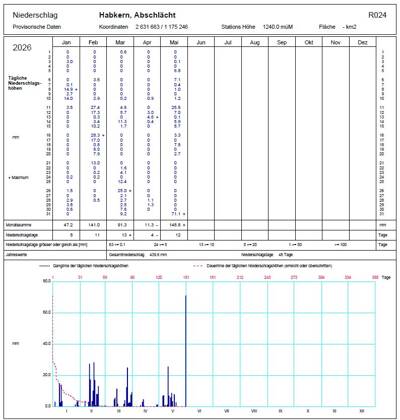Click the Stations Höhe value

(278, 27)
